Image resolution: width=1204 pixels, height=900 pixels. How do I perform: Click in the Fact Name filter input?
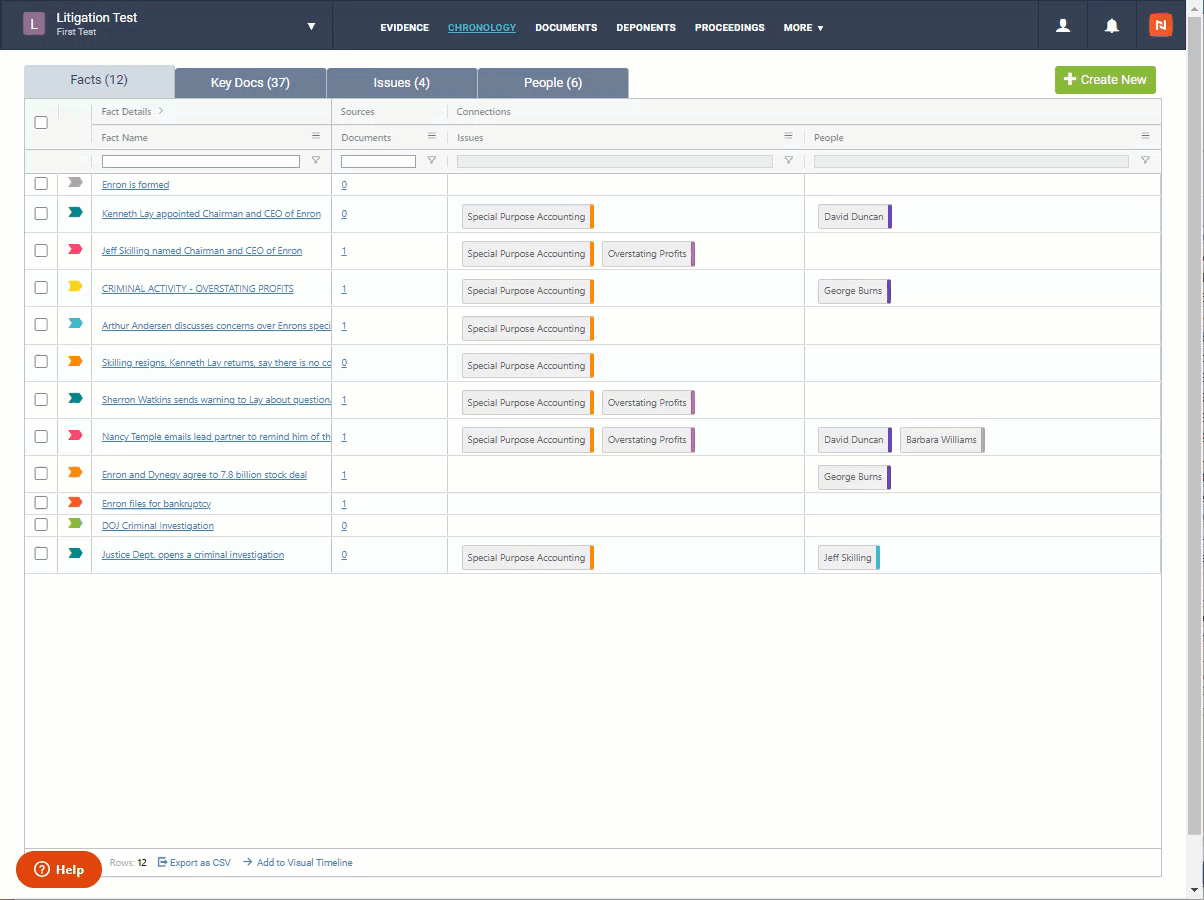point(201,161)
